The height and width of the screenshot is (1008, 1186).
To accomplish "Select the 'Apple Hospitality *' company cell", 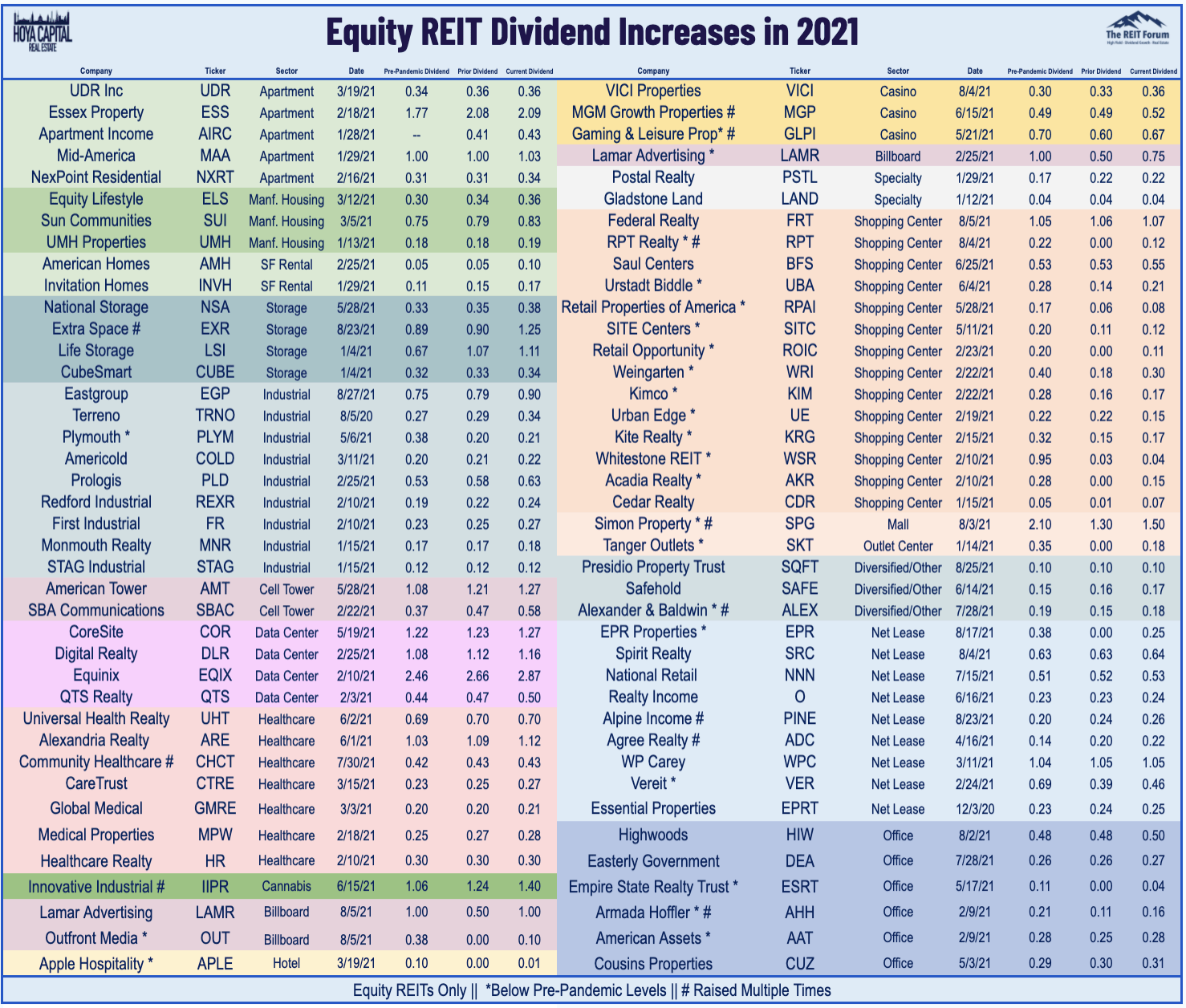I will pos(96,964).
